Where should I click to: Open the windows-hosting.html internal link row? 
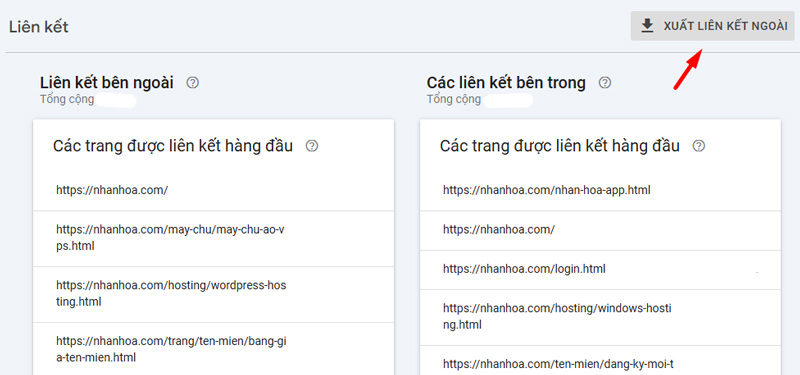[600, 317]
